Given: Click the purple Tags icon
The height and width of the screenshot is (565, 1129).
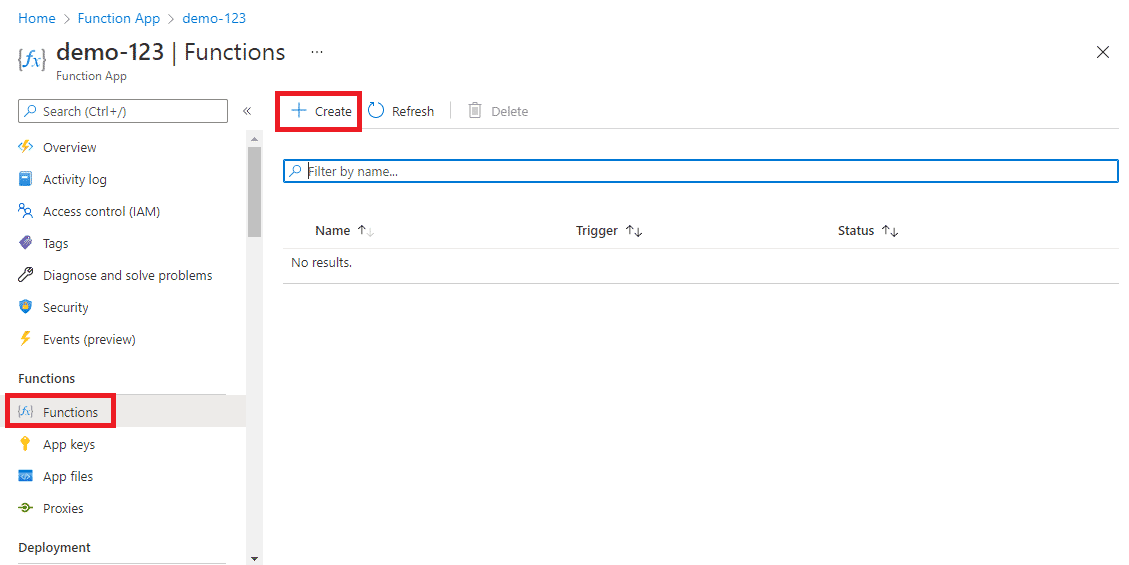Looking at the screenshot, I should point(26,243).
